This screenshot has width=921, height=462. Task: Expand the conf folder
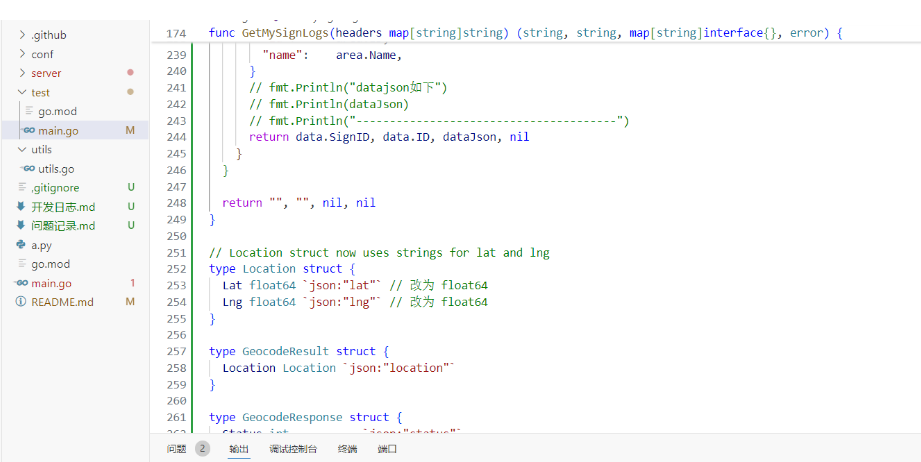pyautogui.click(x=22, y=54)
